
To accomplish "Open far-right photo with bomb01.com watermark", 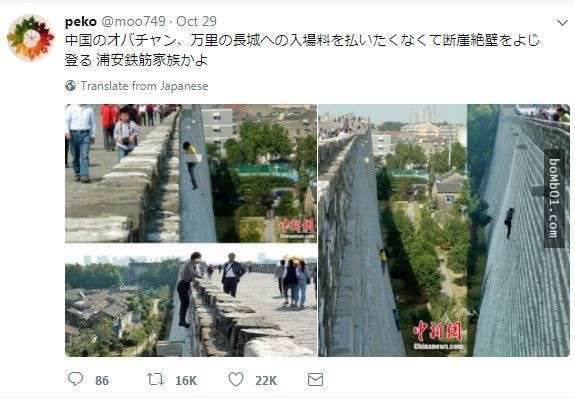I will tap(519, 230).
